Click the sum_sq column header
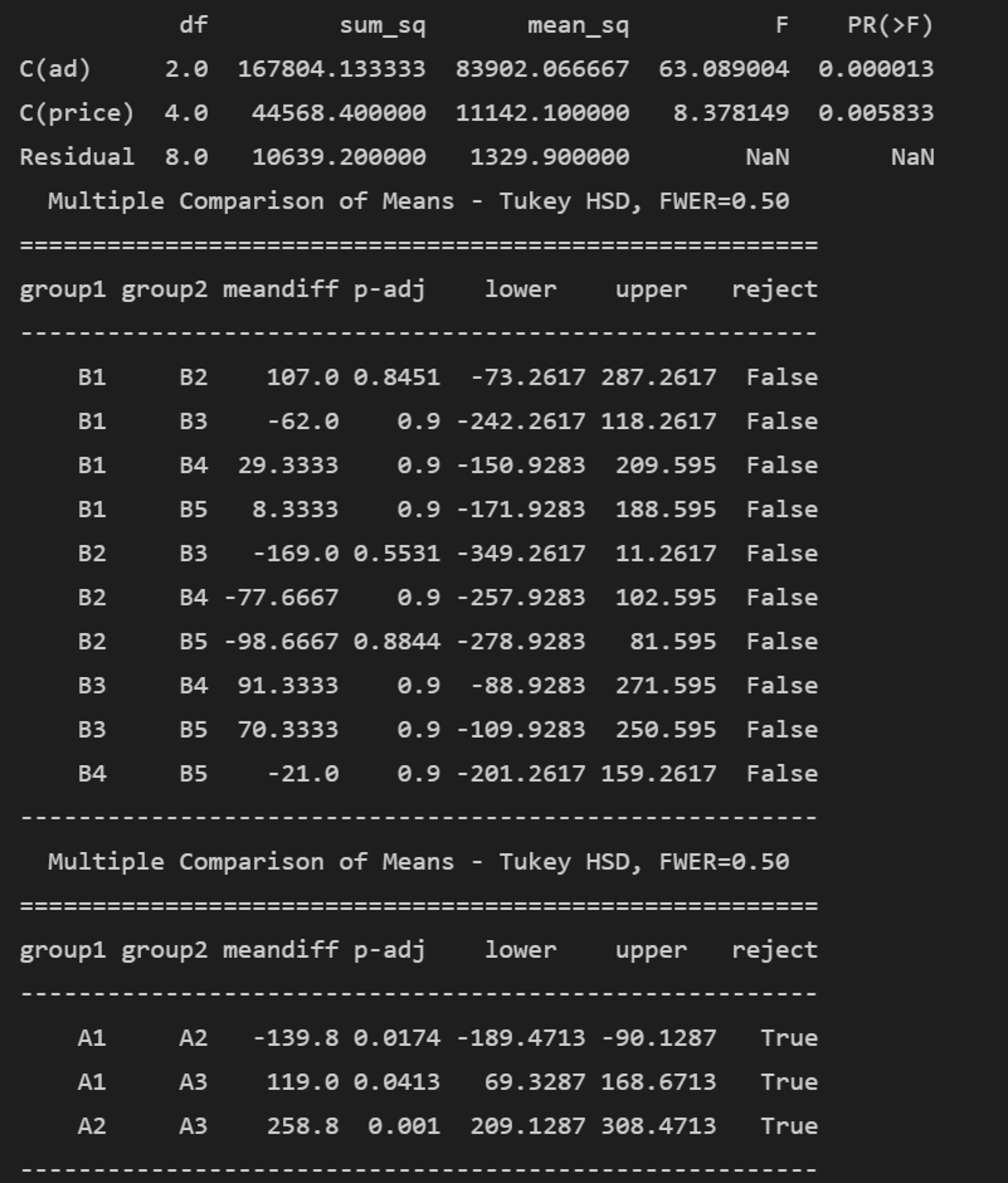The height and width of the screenshot is (1183, 1008). (x=382, y=27)
